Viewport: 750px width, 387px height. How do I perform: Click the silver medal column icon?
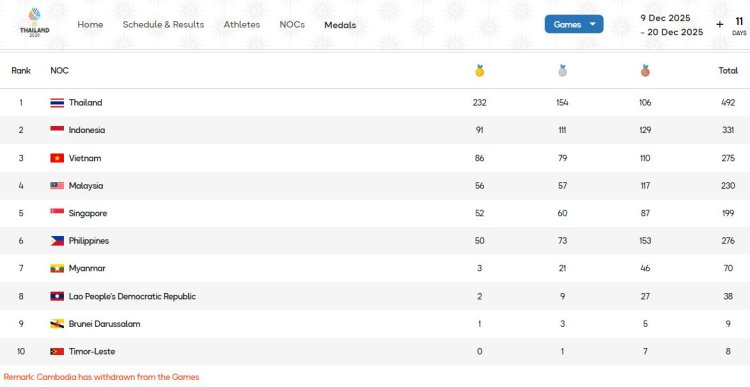point(562,71)
